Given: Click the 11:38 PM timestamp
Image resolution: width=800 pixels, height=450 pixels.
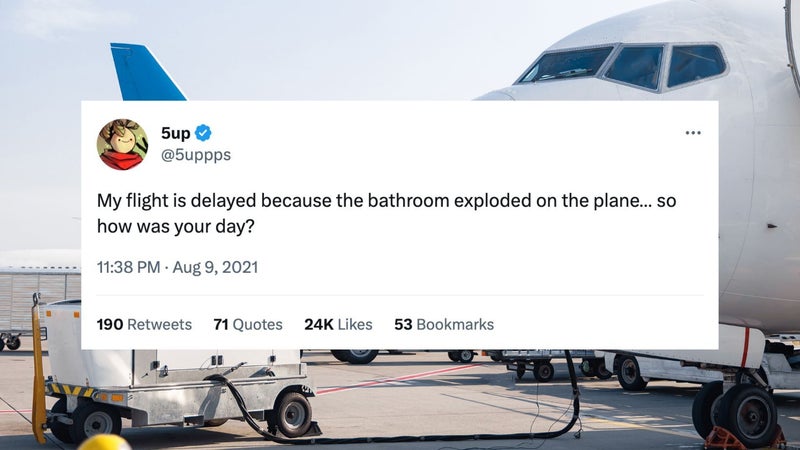Looking at the screenshot, I should (x=130, y=267).
